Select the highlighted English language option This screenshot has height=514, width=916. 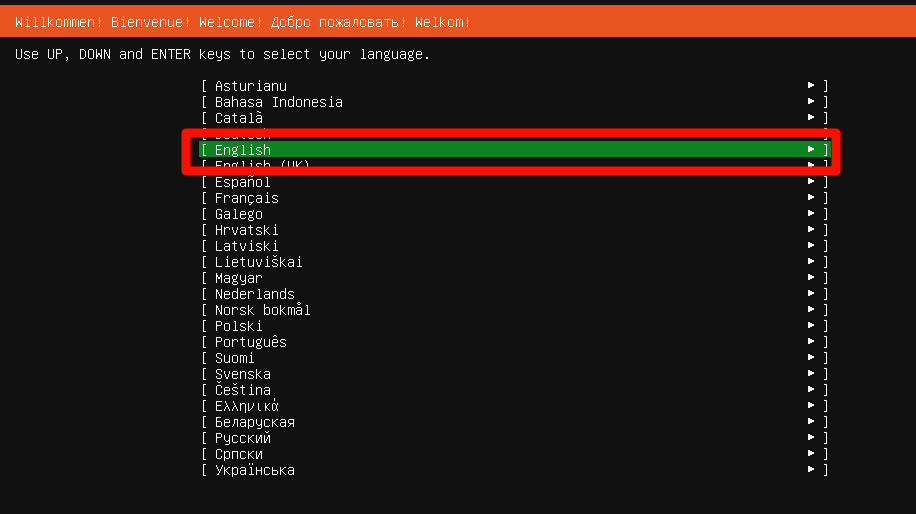click(243, 150)
